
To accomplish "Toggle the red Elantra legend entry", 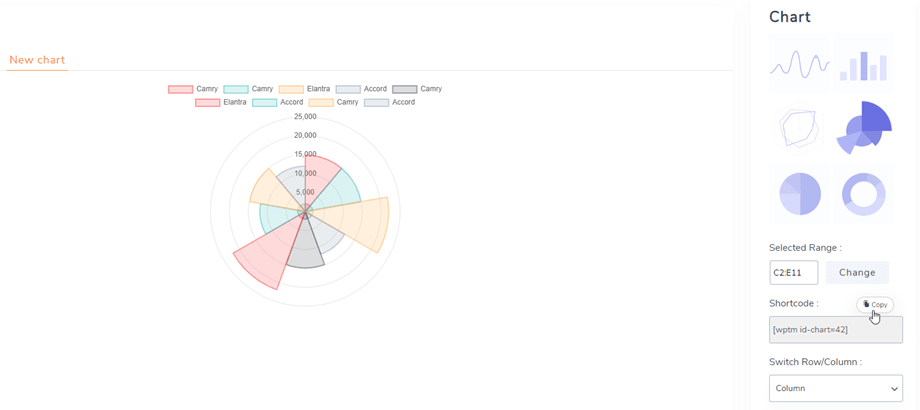I will click(220, 102).
